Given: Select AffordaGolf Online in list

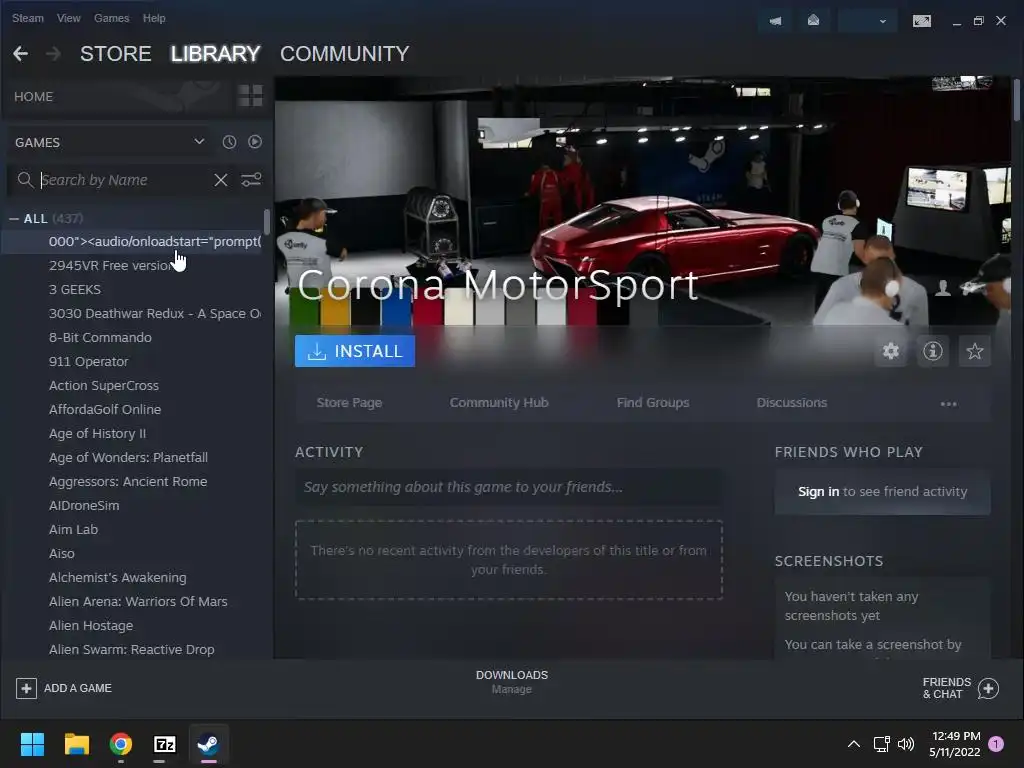Looking at the screenshot, I should coord(104,409).
